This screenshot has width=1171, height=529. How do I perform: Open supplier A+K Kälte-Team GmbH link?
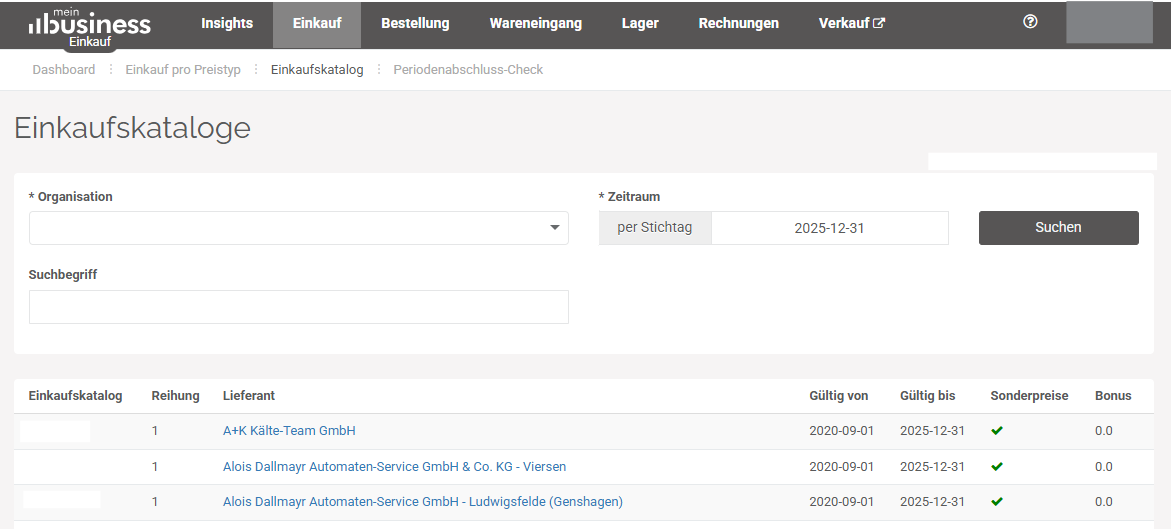pyautogui.click(x=289, y=431)
